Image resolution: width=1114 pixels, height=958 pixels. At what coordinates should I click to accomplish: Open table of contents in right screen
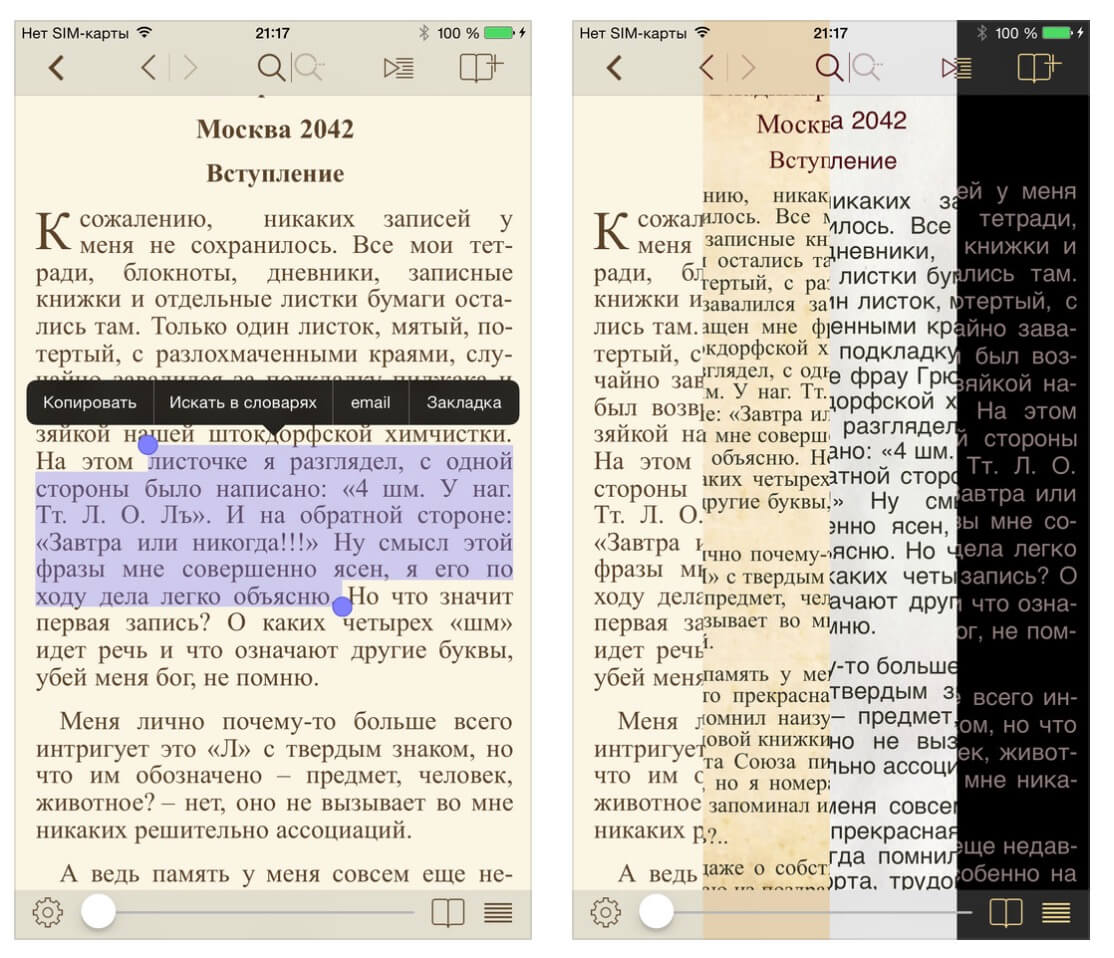956,68
